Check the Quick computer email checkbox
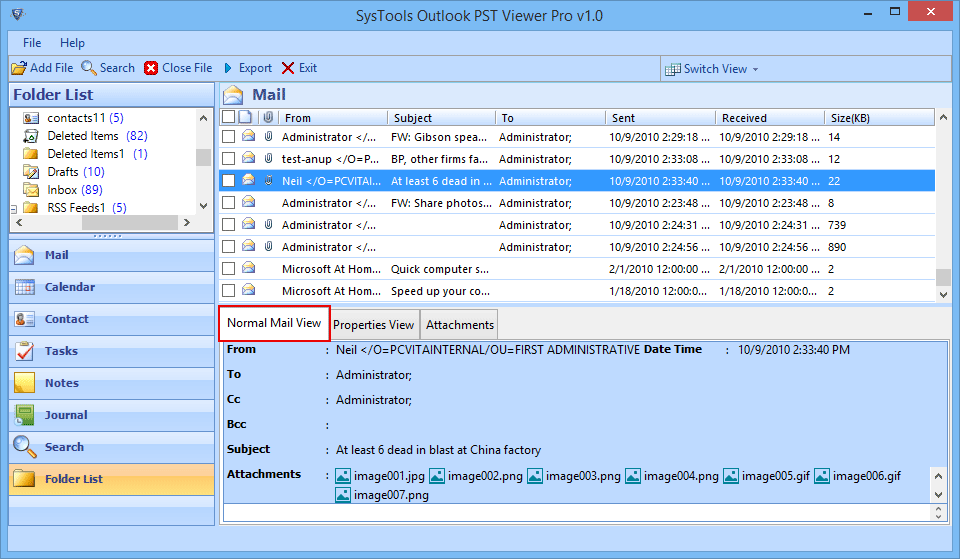This screenshot has height=559, width=960. (x=228, y=269)
